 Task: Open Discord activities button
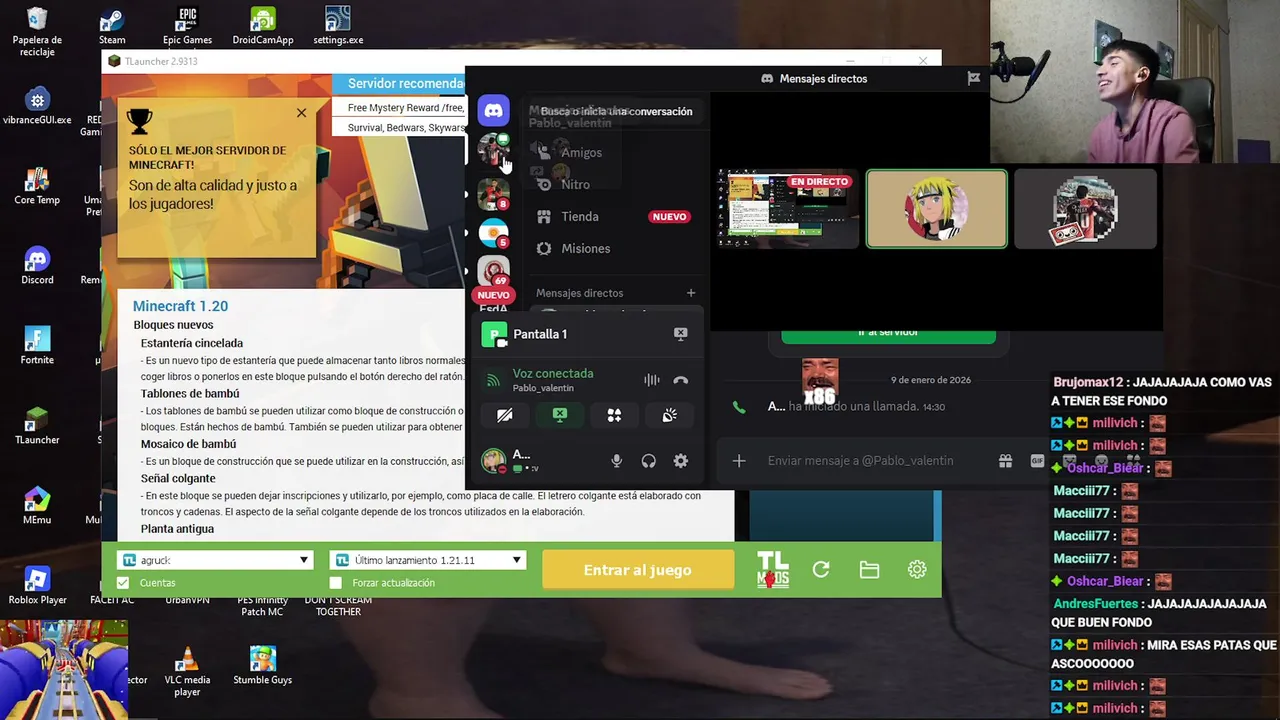click(615, 415)
